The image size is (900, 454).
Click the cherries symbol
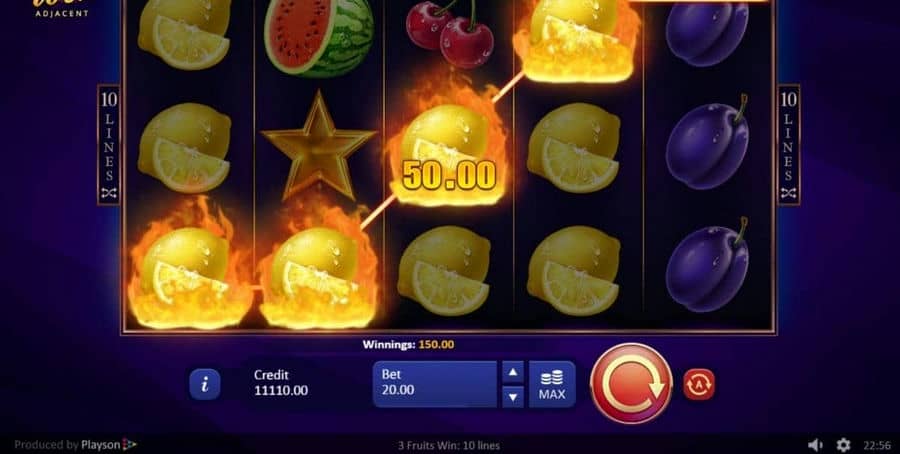449,33
